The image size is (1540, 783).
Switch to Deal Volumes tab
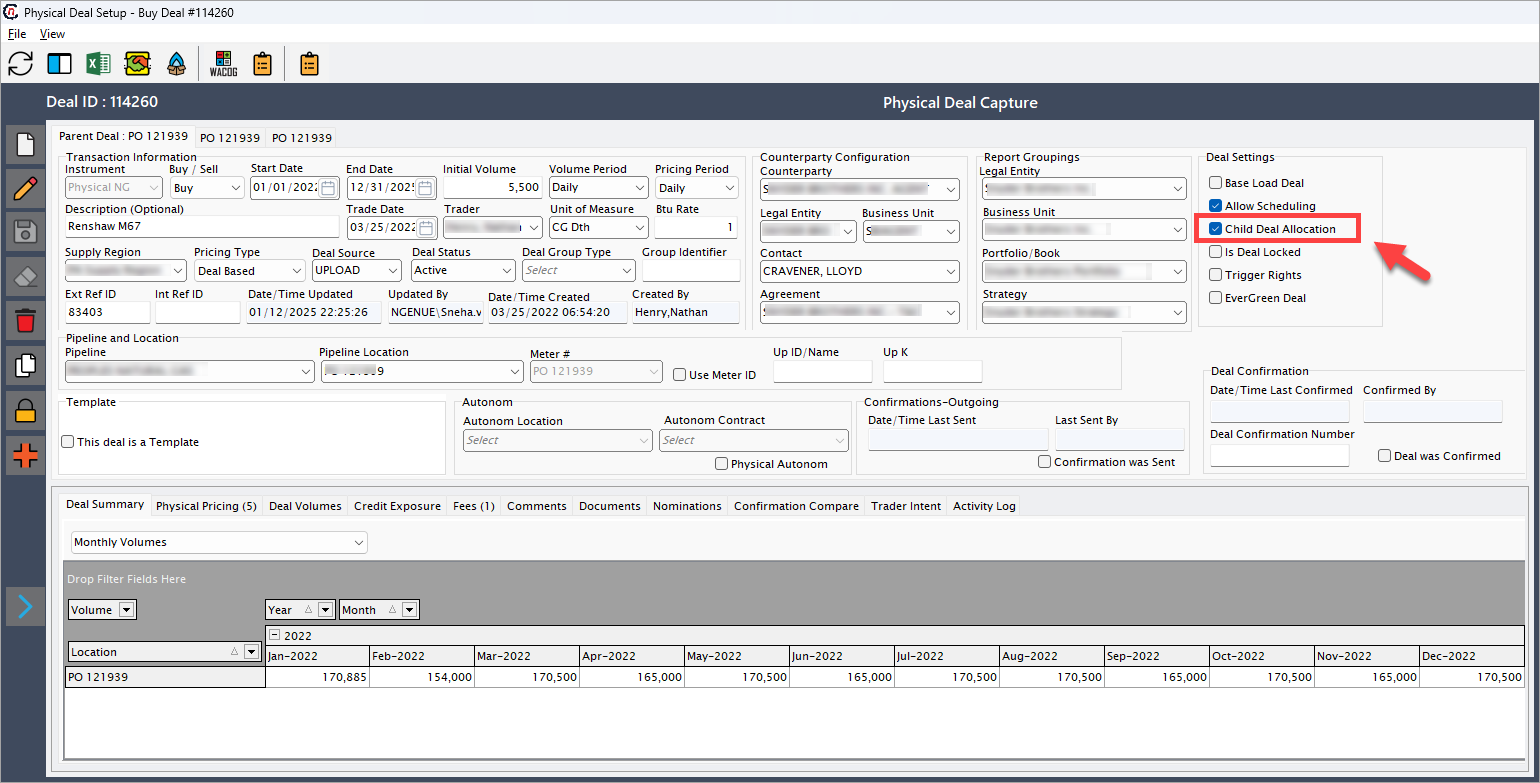pos(305,506)
